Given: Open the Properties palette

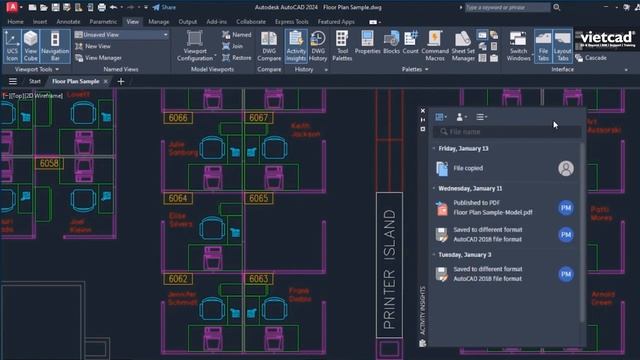Looking at the screenshot, I should 367,43.
